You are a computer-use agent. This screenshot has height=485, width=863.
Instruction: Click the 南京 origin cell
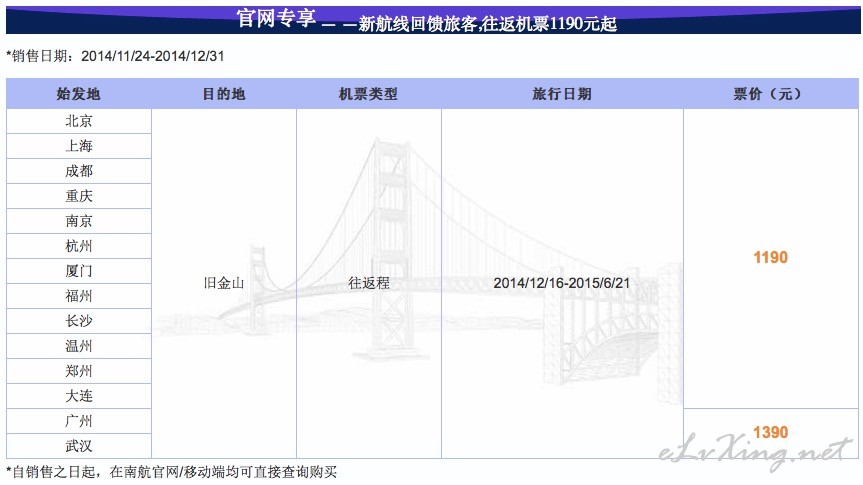(79, 221)
